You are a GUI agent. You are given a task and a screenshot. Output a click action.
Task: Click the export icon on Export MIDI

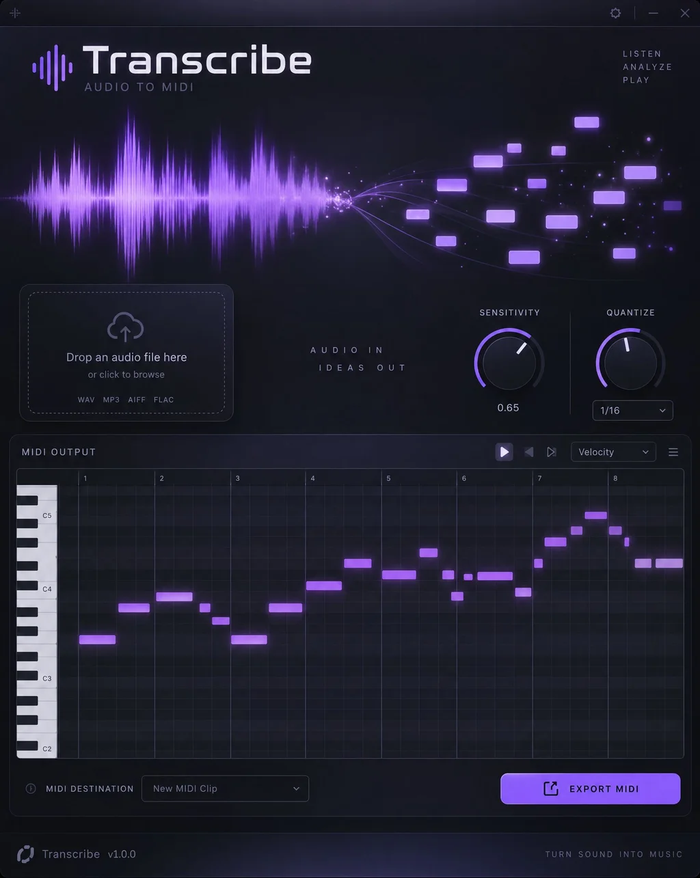click(x=551, y=788)
